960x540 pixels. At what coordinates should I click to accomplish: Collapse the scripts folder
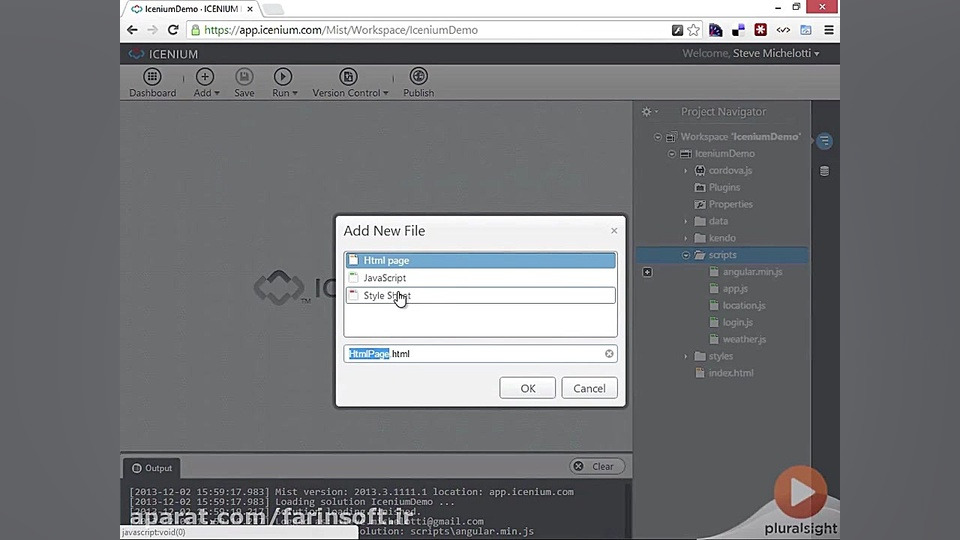(686, 255)
